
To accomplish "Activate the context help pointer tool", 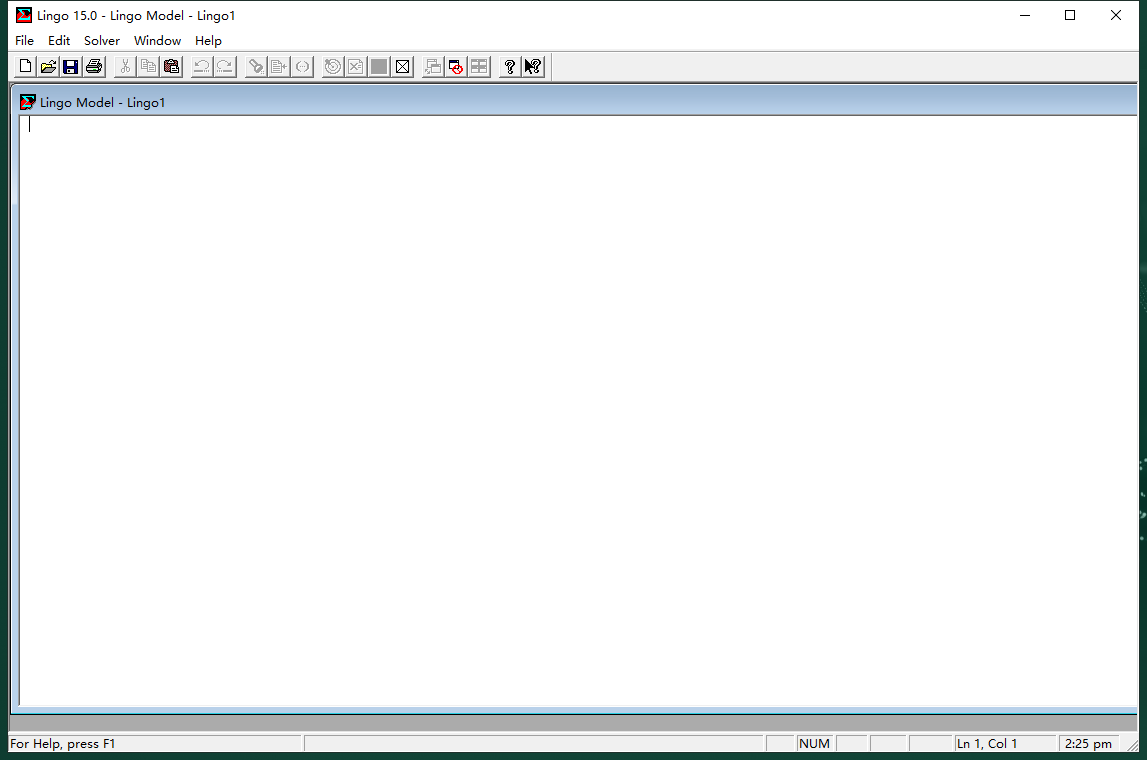I will point(533,67).
